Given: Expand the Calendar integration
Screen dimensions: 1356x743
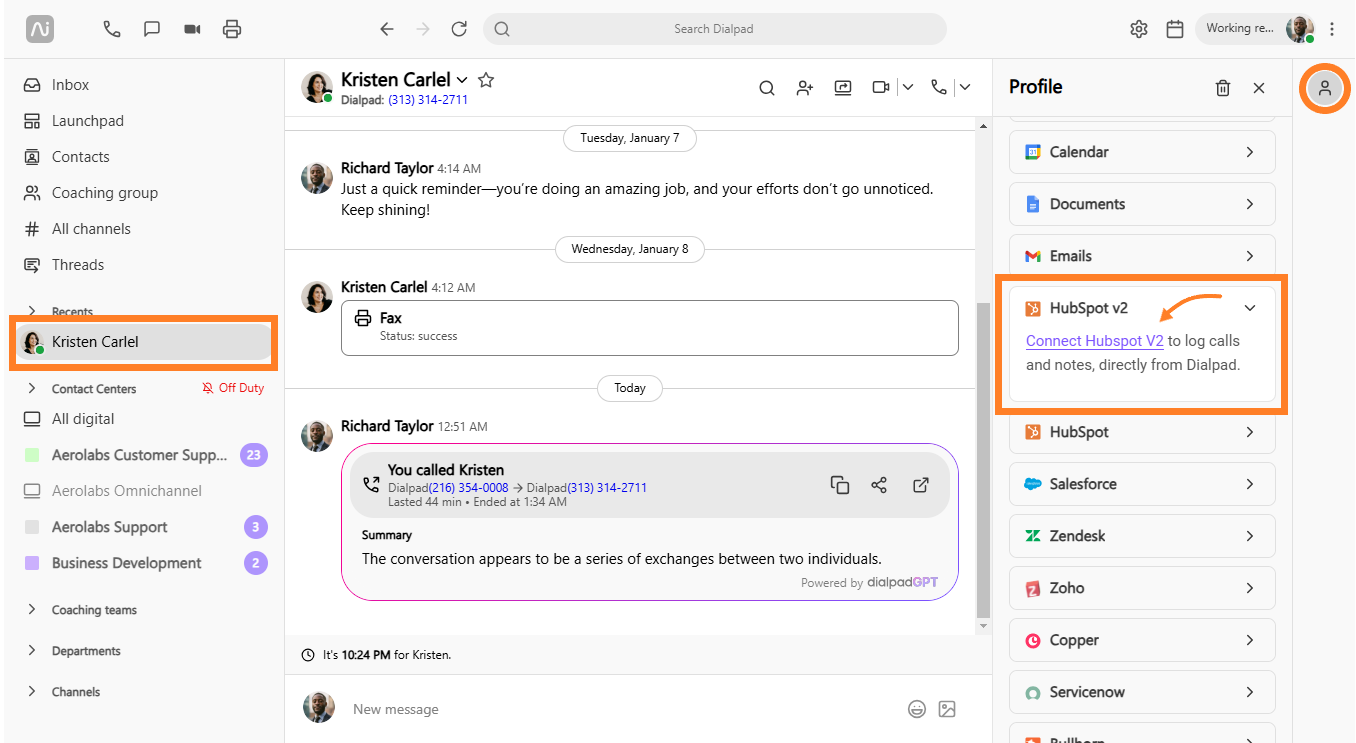Looking at the screenshot, I should click(x=1142, y=152).
